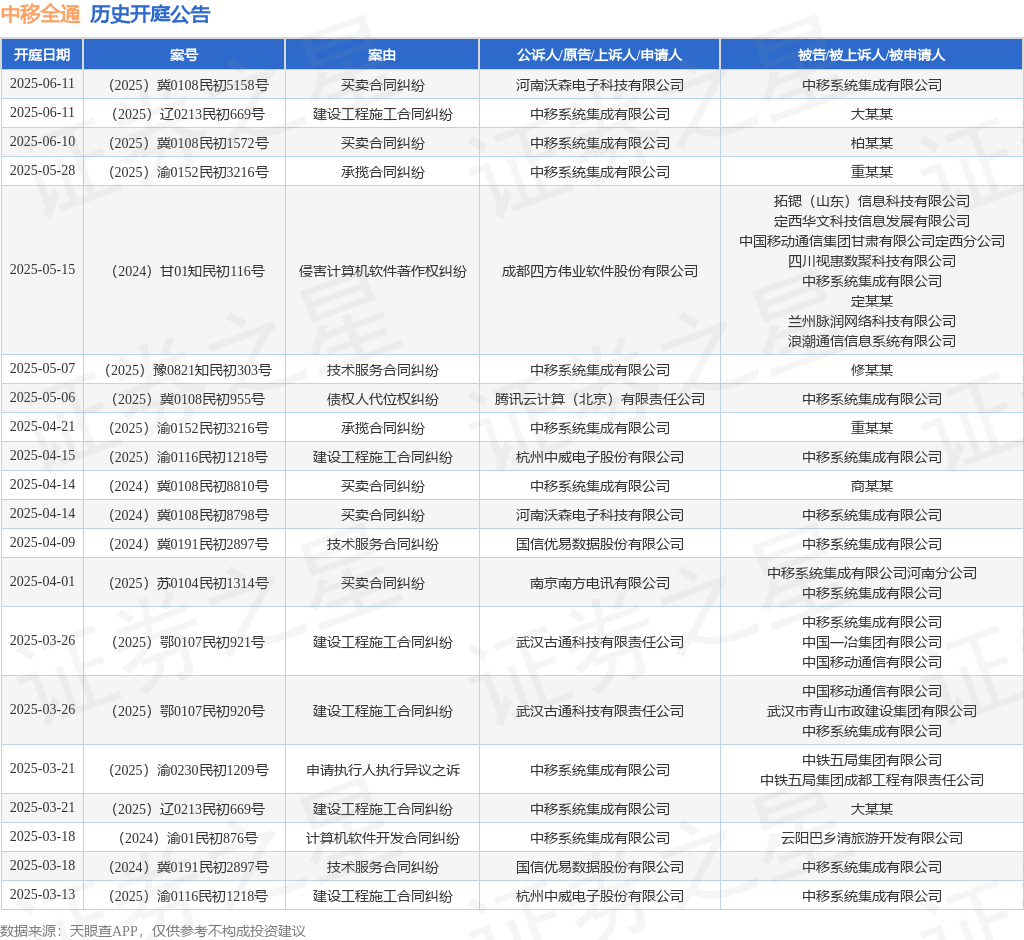Click the 开庭日期 column header
This screenshot has height=940, width=1024.
point(42,55)
